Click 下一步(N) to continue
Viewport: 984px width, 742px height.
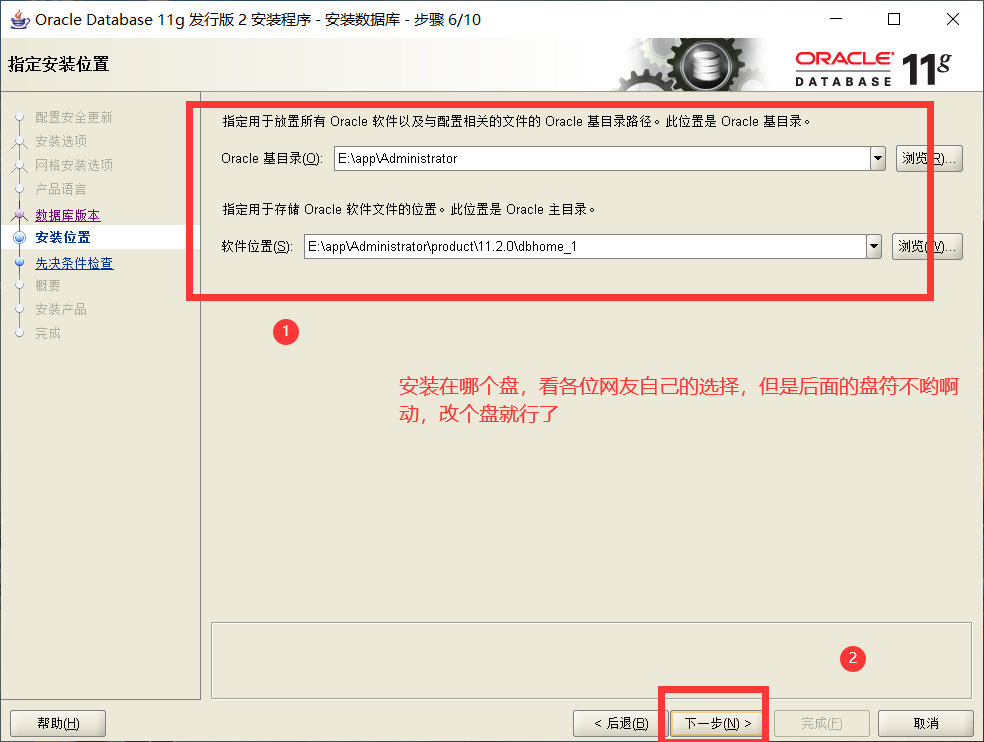(717, 724)
